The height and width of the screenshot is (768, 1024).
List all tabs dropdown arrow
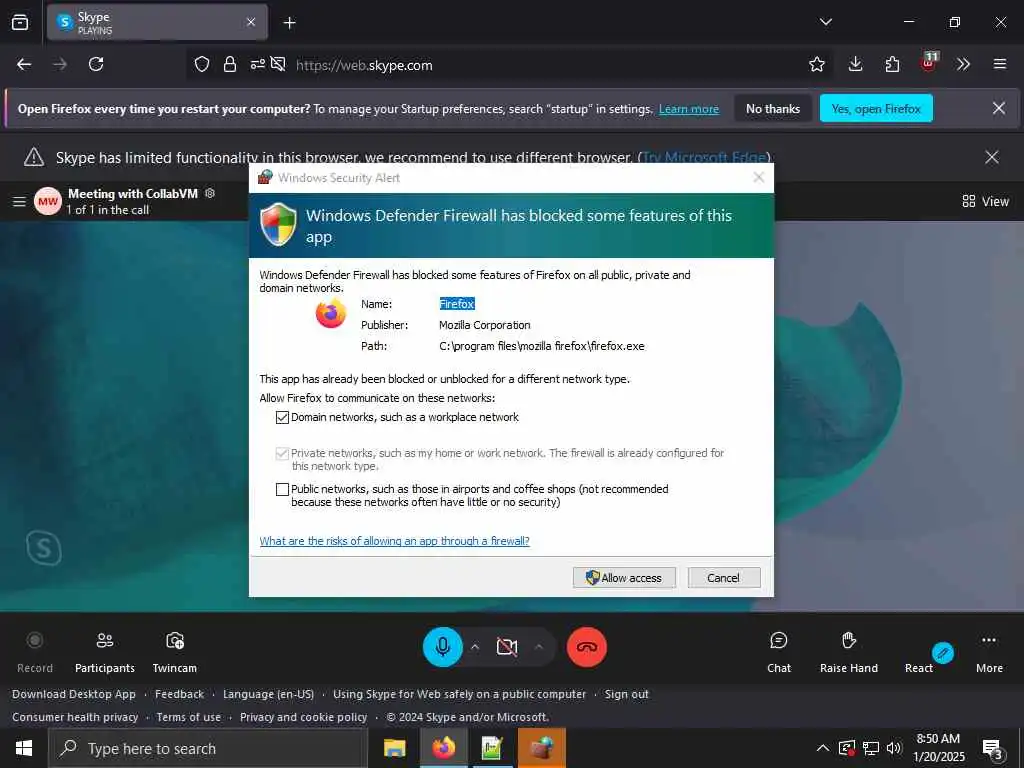(825, 22)
